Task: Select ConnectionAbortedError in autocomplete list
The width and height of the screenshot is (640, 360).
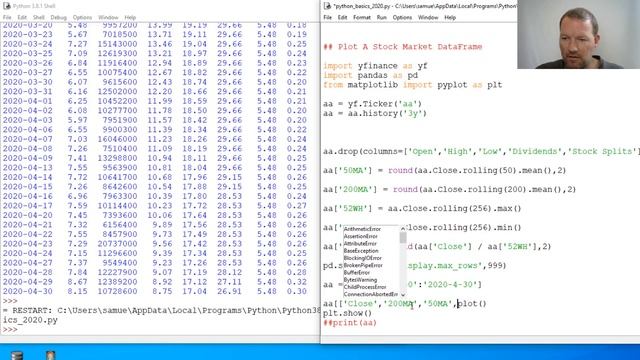Action: (x=370, y=294)
